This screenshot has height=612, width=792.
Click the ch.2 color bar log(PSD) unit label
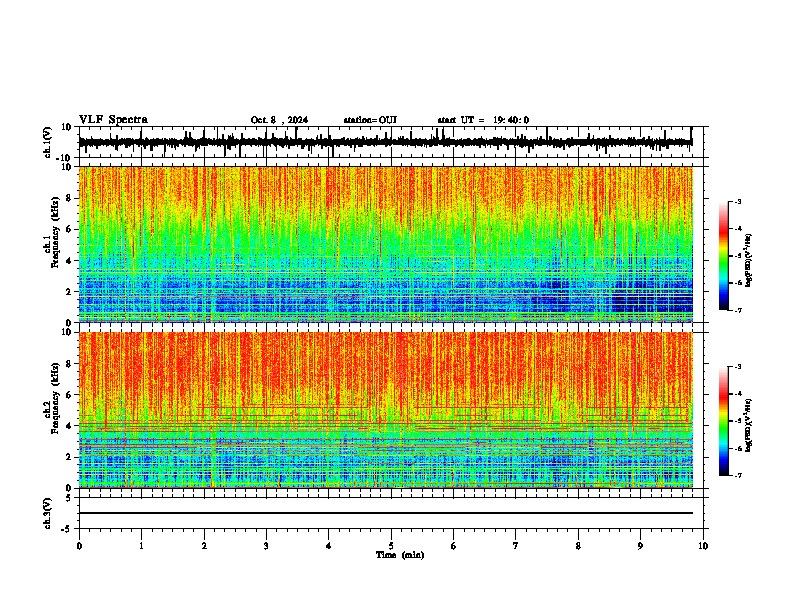(x=749, y=426)
